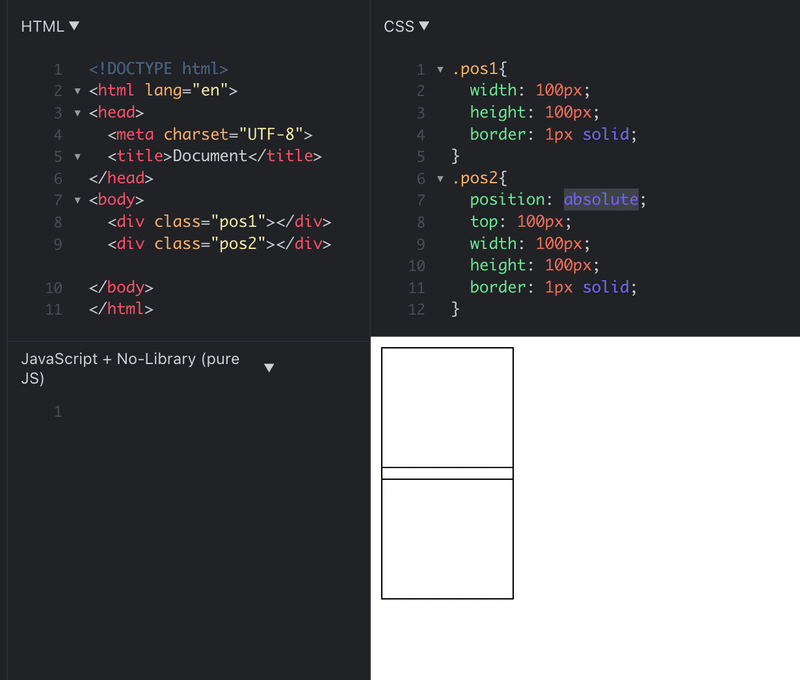Collapse the title line fold arrow
The height and width of the screenshot is (680, 800).
[78, 157]
